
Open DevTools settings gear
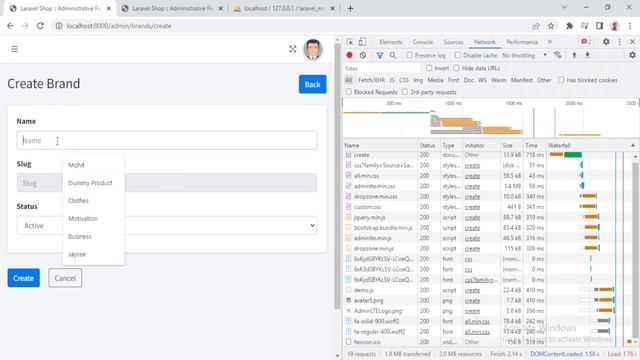(x=606, y=42)
